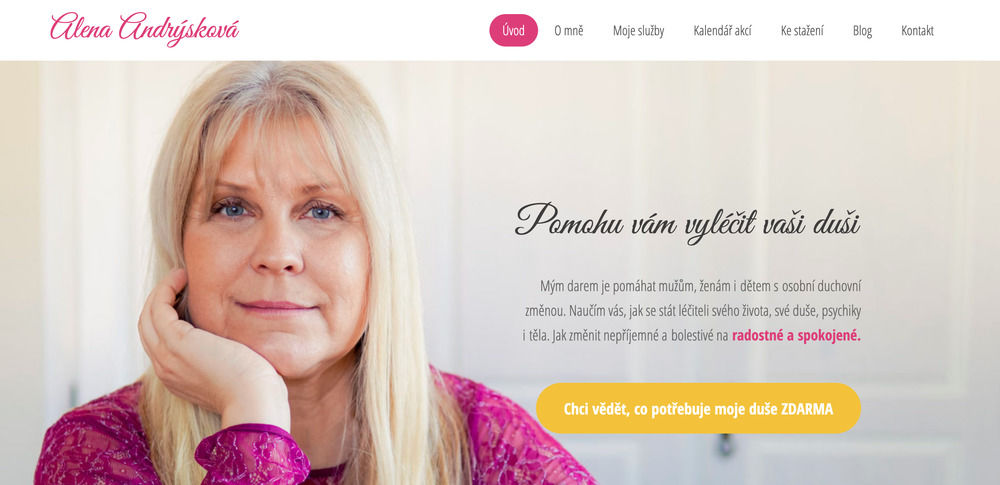1000x485 pixels.
Task: Click the door handle in the background
Action: (x=725, y=445)
